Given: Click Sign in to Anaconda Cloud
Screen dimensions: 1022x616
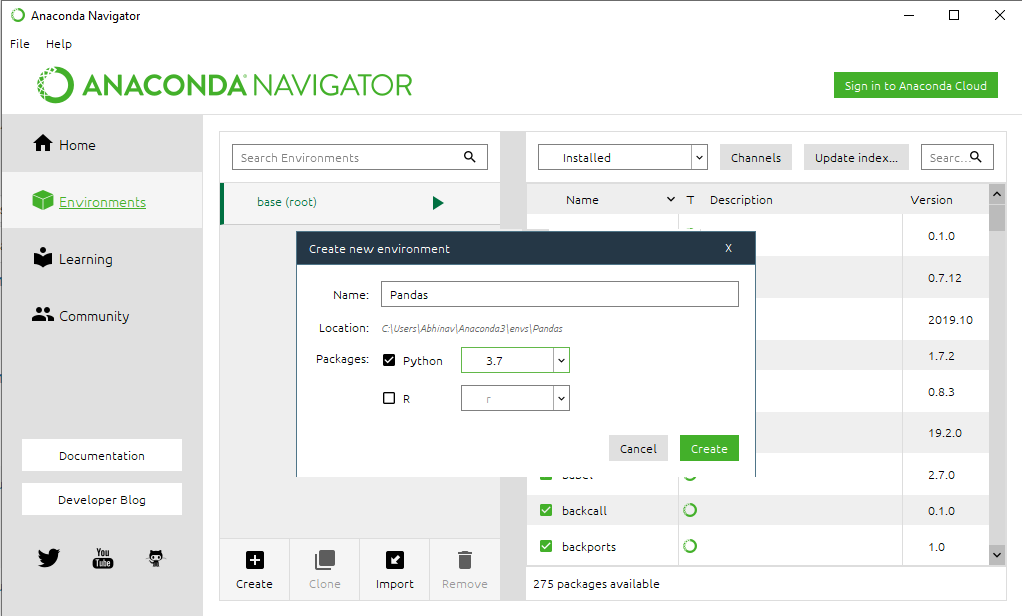Looking at the screenshot, I should (916, 85).
